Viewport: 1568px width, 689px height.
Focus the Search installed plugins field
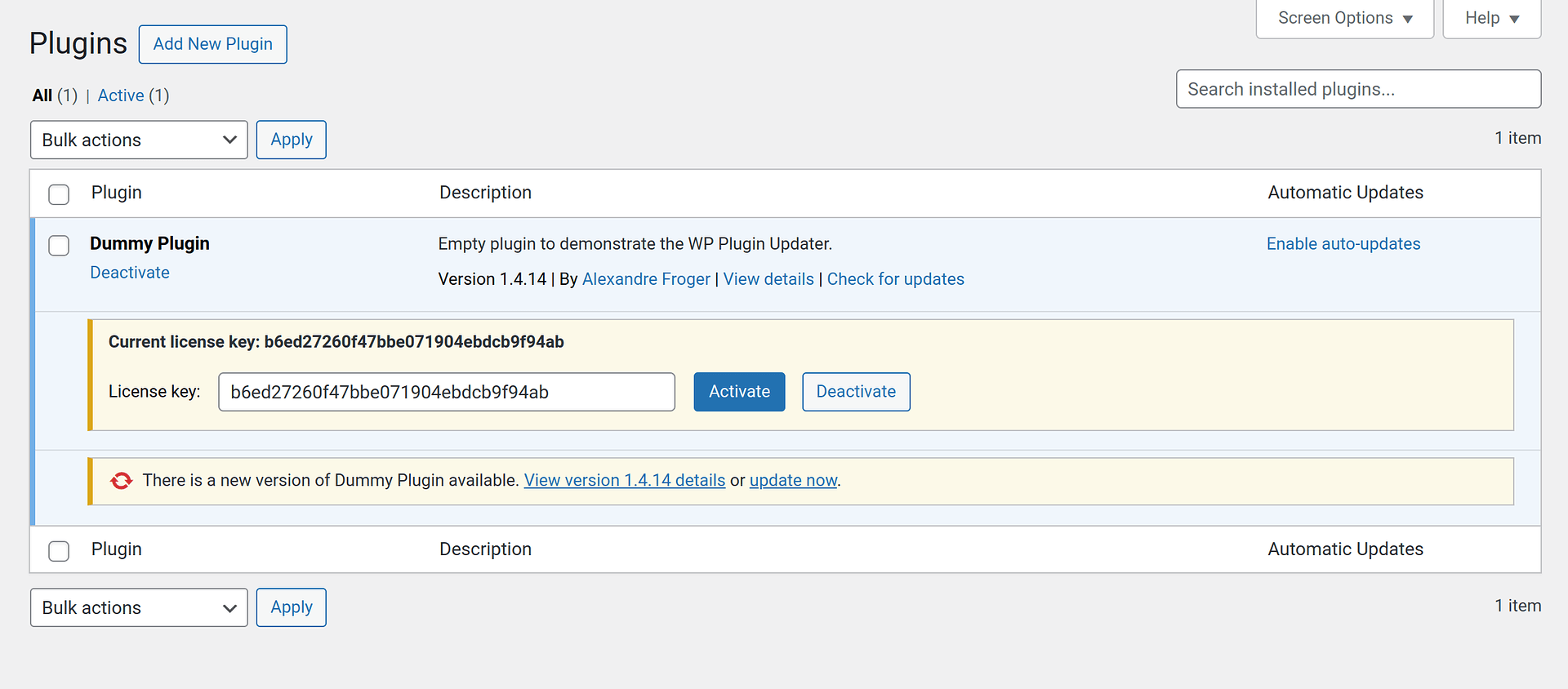[1358, 89]
